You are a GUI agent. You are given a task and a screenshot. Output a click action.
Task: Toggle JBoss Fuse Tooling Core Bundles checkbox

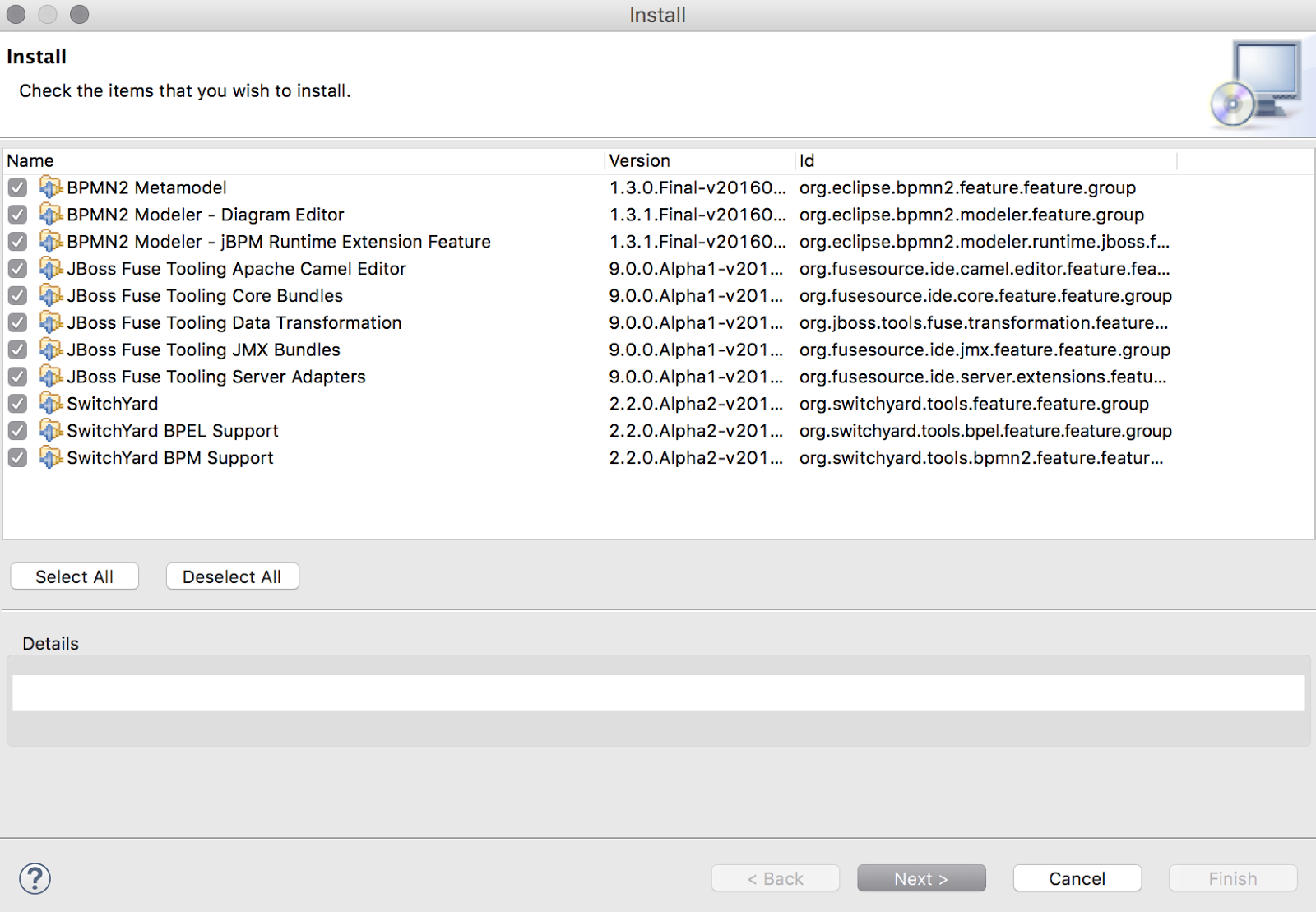pos(17,295)
